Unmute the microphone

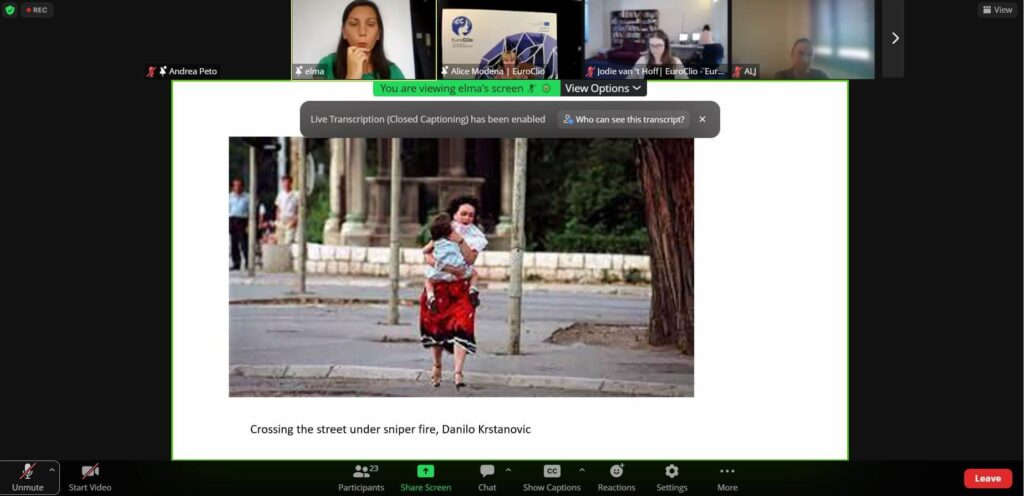pos(28,476)
